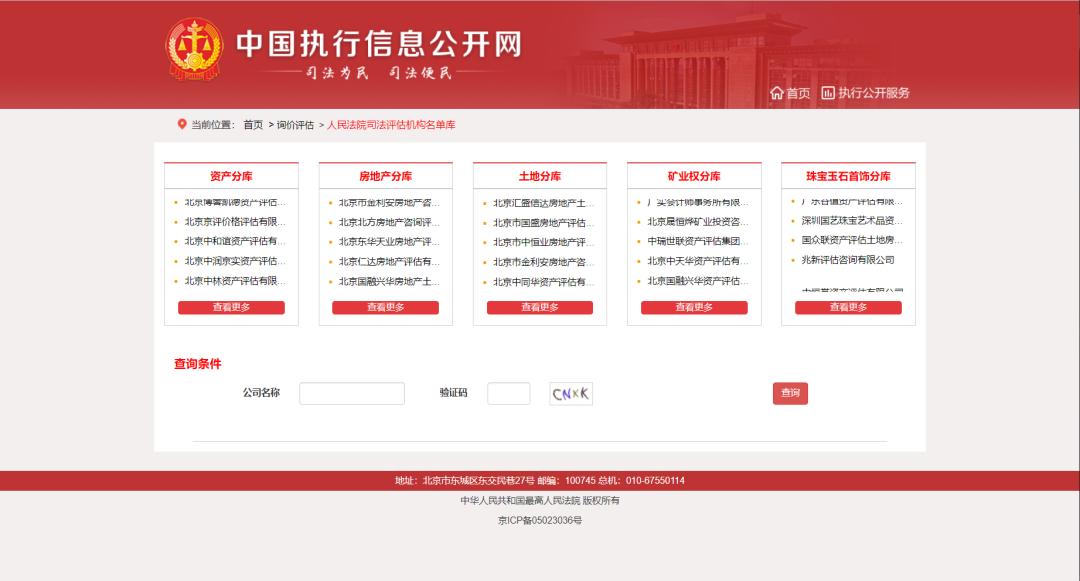The image size is (1080, 581).
Task: Open 执行公开服务 in the top navigation
Action: (873, 93)
